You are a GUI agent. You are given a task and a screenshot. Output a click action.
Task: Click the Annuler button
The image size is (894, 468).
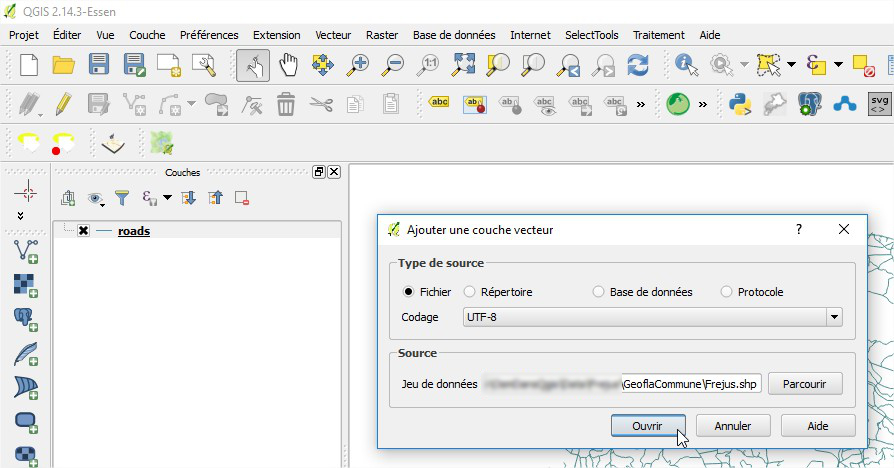(x=733, y=426)
